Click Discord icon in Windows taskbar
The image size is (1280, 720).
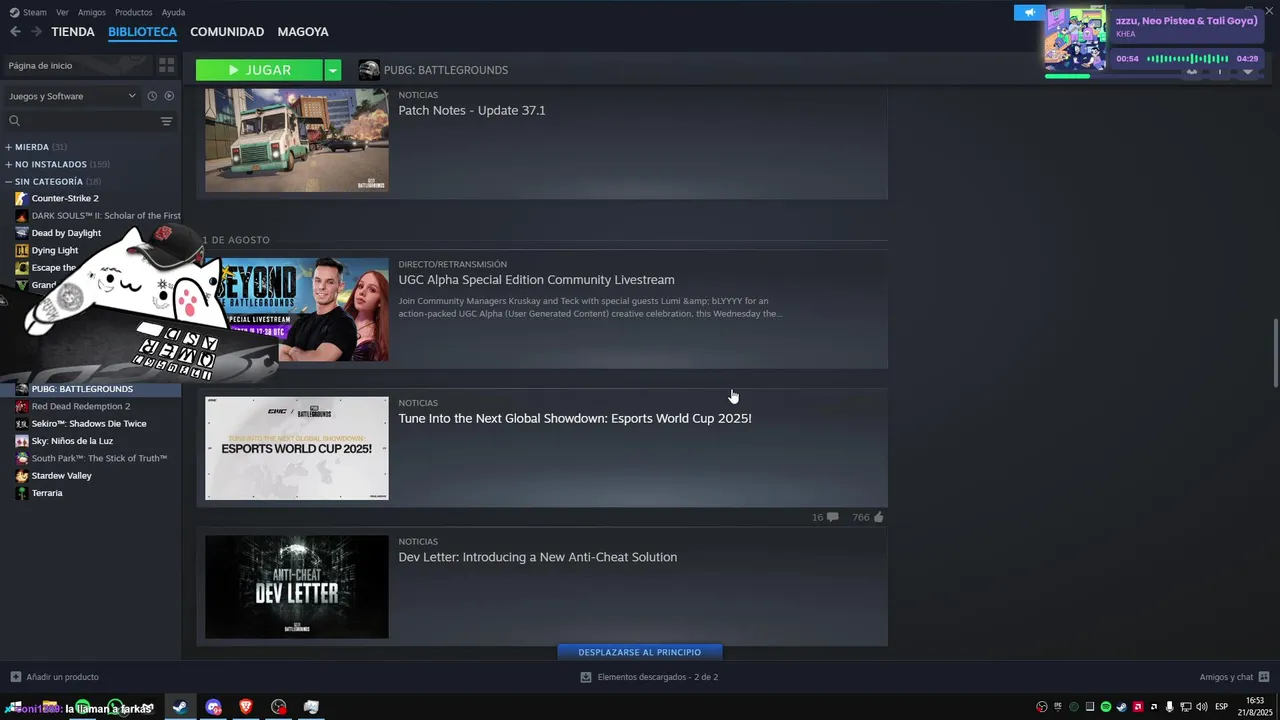pos(213,707)
